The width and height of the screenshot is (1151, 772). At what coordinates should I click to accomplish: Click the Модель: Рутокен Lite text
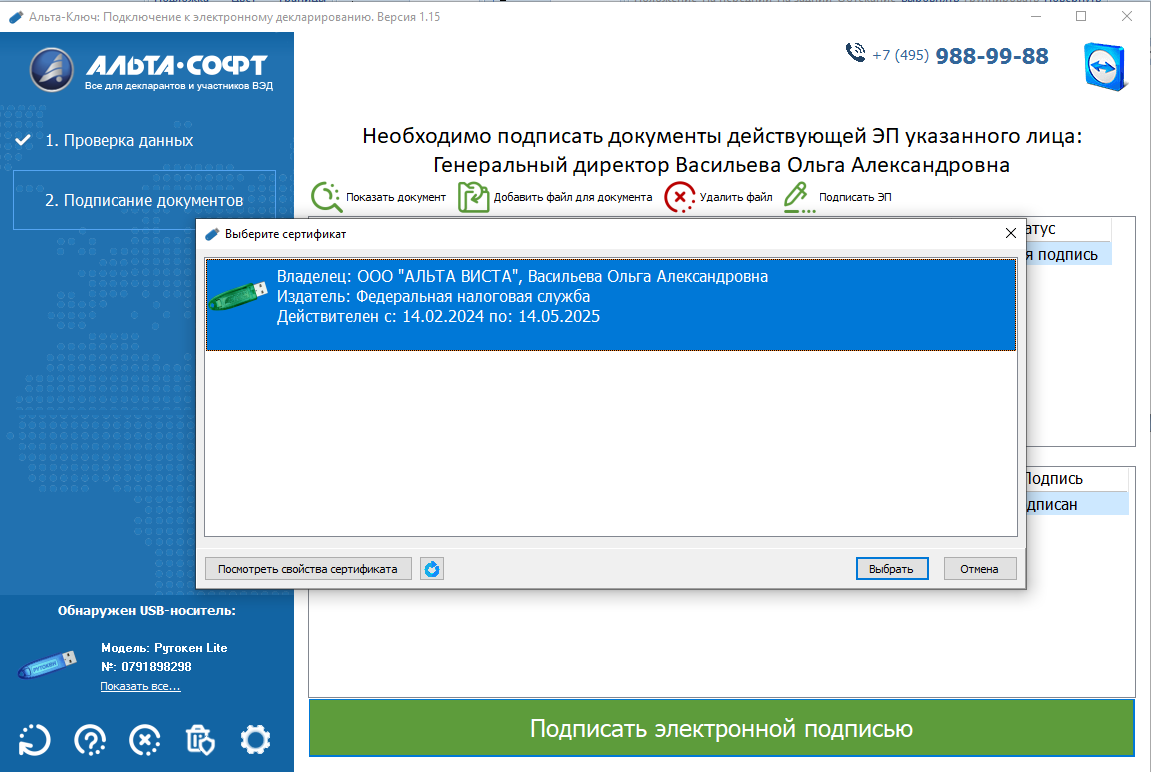(x=164, y=648)
